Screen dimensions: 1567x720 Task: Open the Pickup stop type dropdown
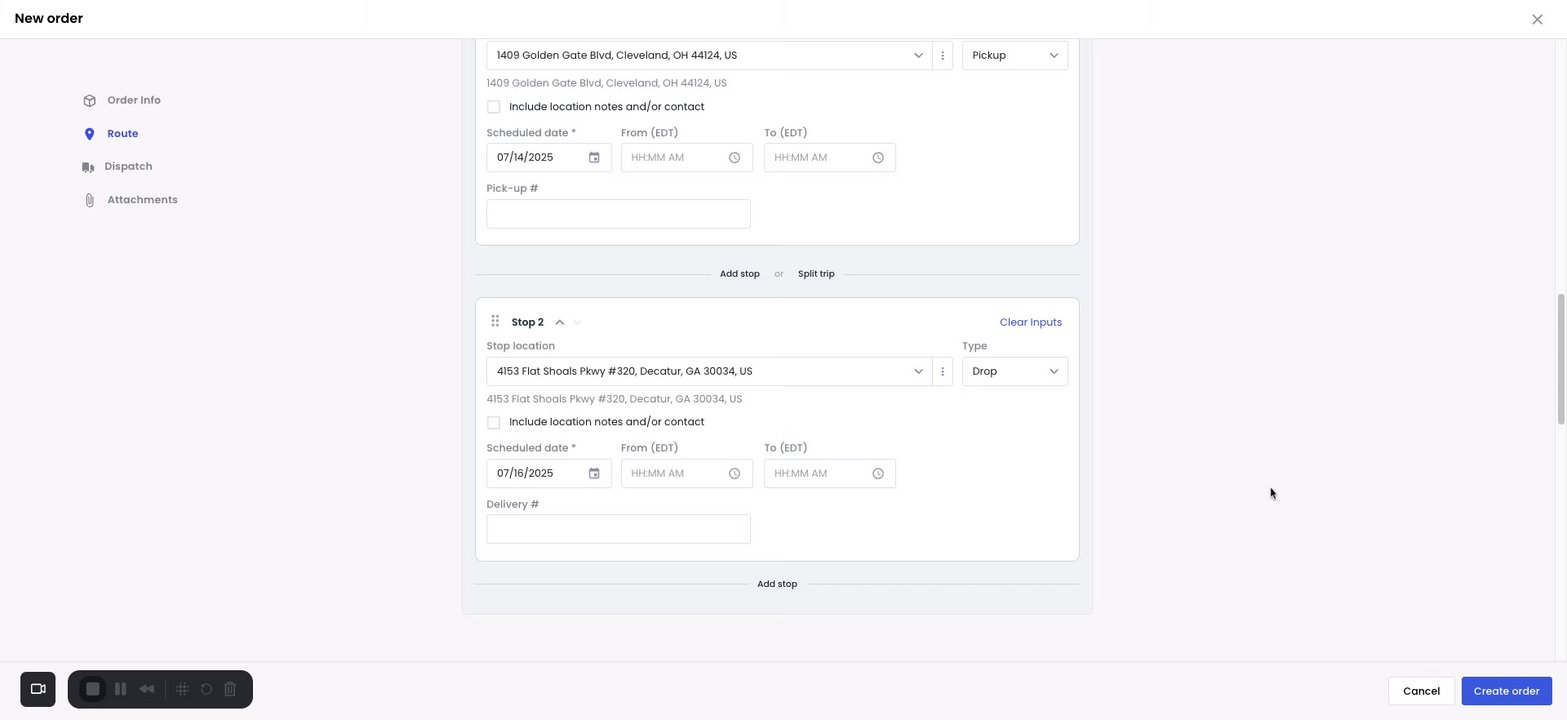1014,56
